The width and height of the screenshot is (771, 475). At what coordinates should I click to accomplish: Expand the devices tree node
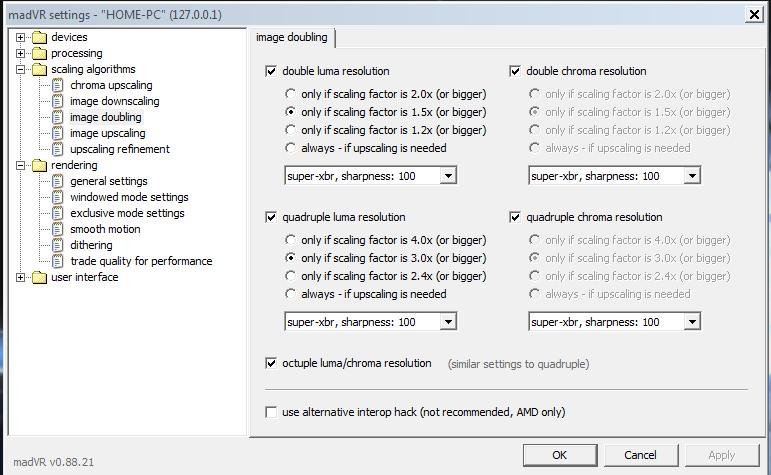tap(20, 38)
